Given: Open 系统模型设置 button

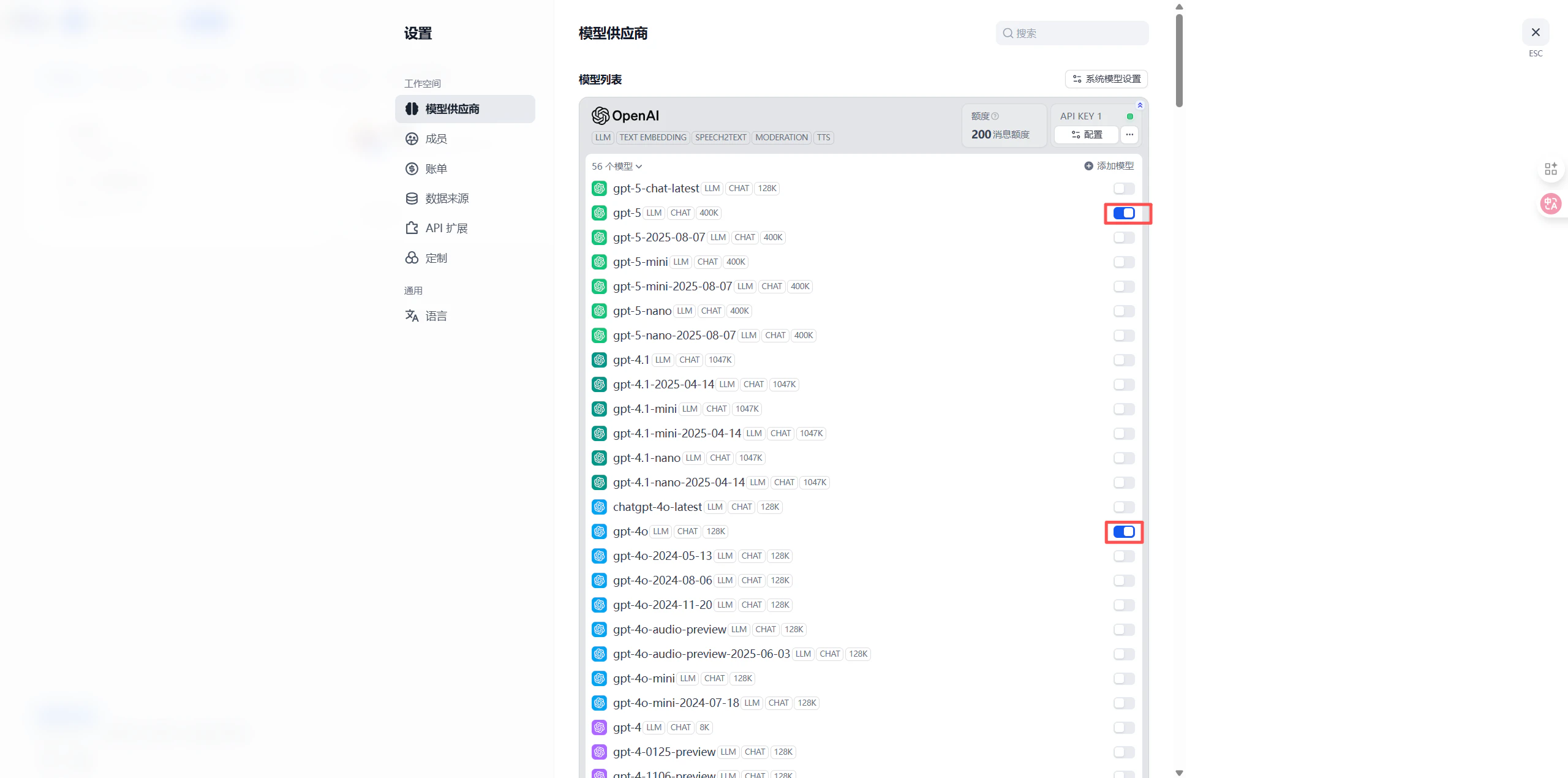Looking at the screenshot, I should pos(1106,79).
